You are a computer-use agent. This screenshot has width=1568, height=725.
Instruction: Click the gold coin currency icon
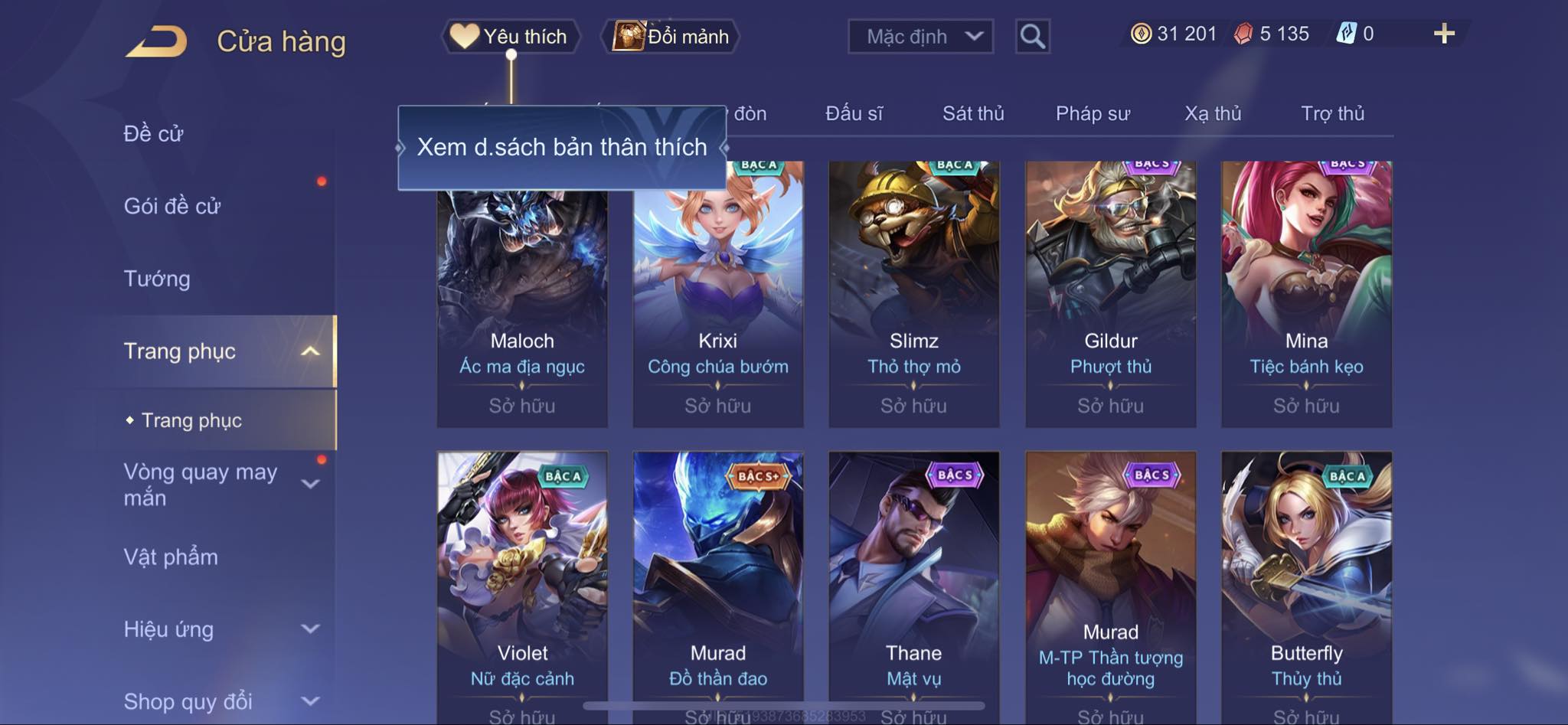(x=1141, y=34)
